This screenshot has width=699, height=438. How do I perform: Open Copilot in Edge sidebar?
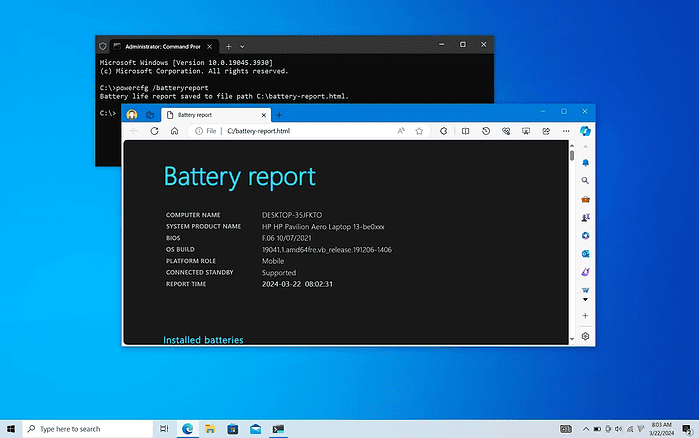coord(585,131)
